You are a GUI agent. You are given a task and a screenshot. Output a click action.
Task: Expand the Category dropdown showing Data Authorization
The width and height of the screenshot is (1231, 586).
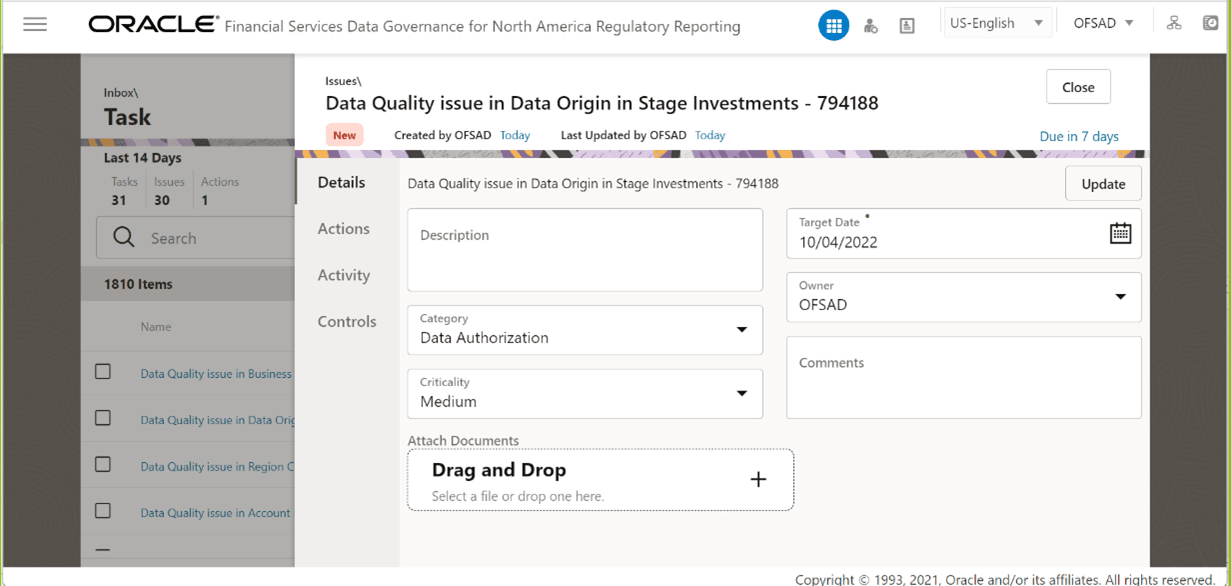(x=585, y=330)
